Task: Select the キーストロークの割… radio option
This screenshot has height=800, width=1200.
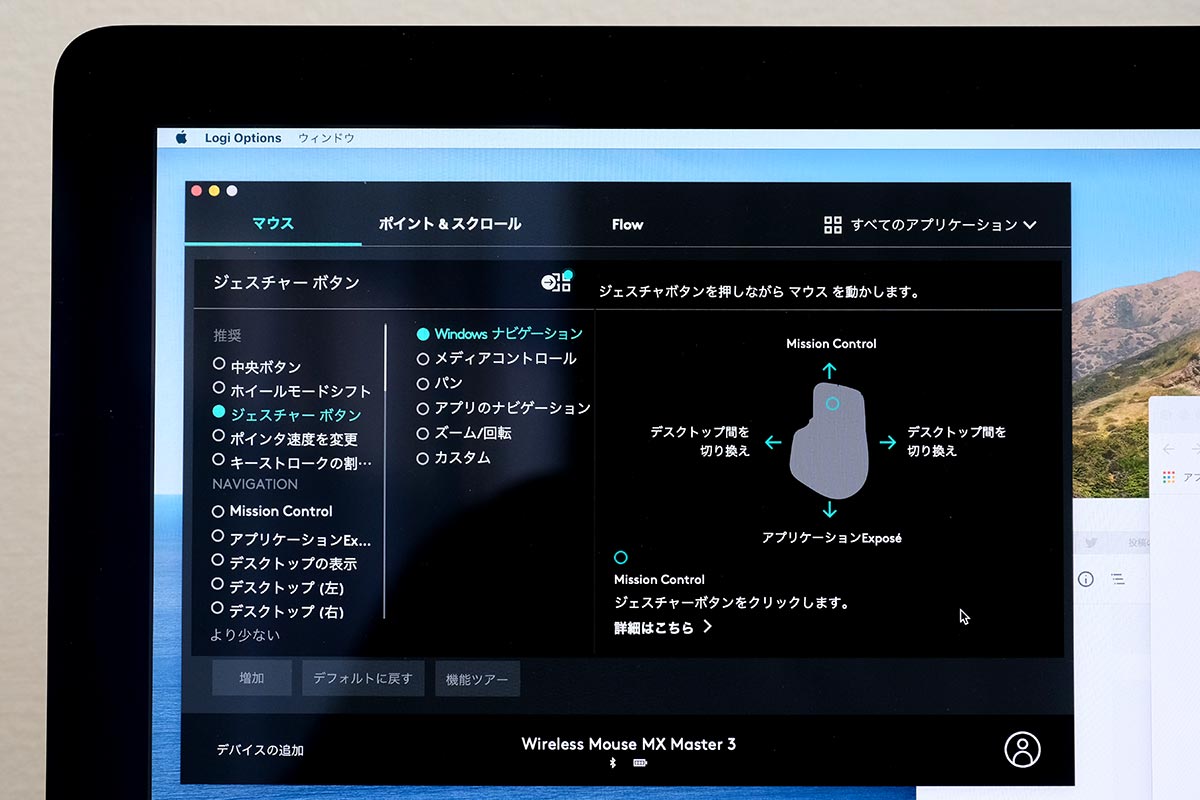Action: [292, 462]
